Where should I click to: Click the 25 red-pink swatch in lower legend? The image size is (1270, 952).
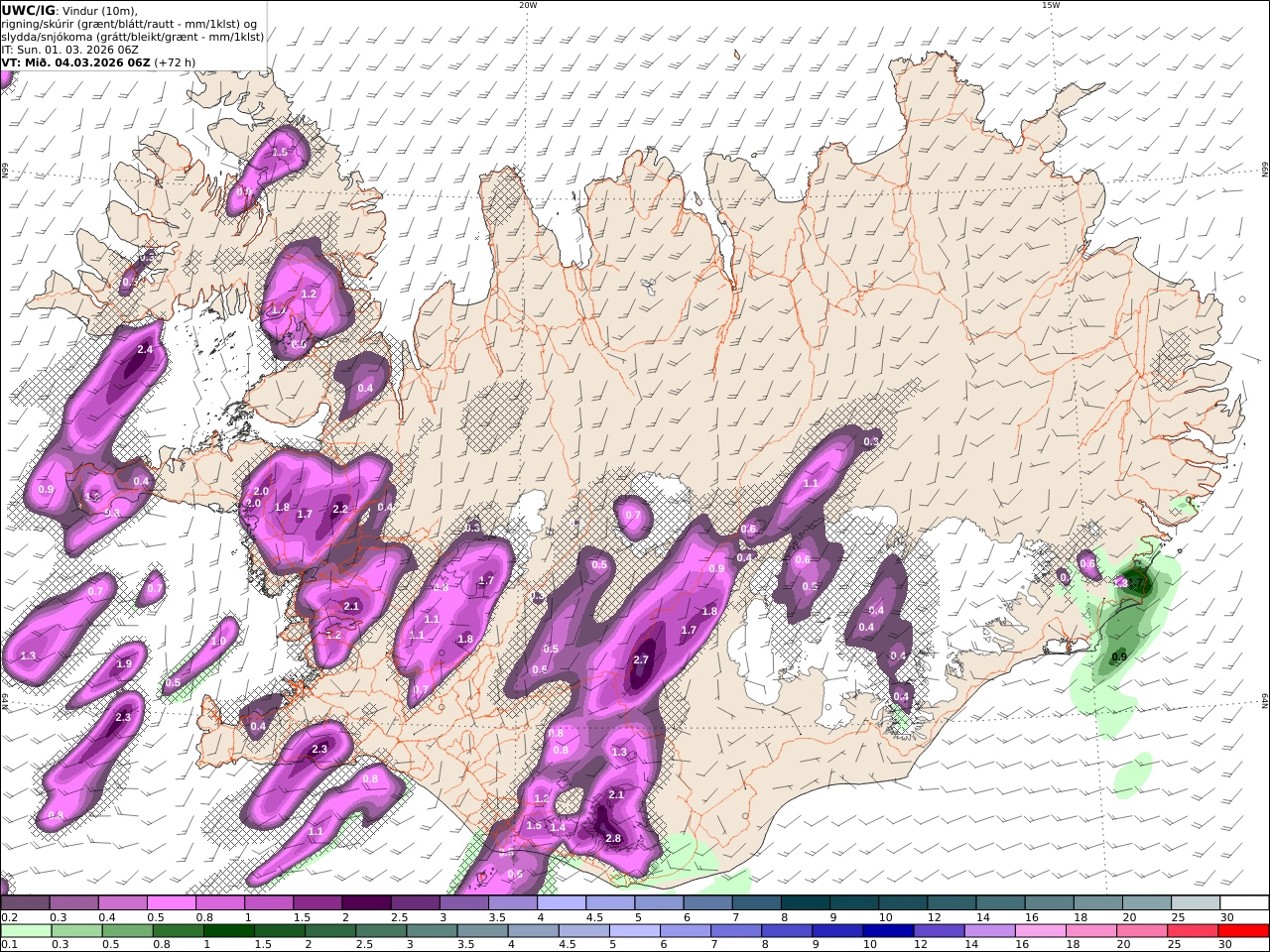(1192, 931)
